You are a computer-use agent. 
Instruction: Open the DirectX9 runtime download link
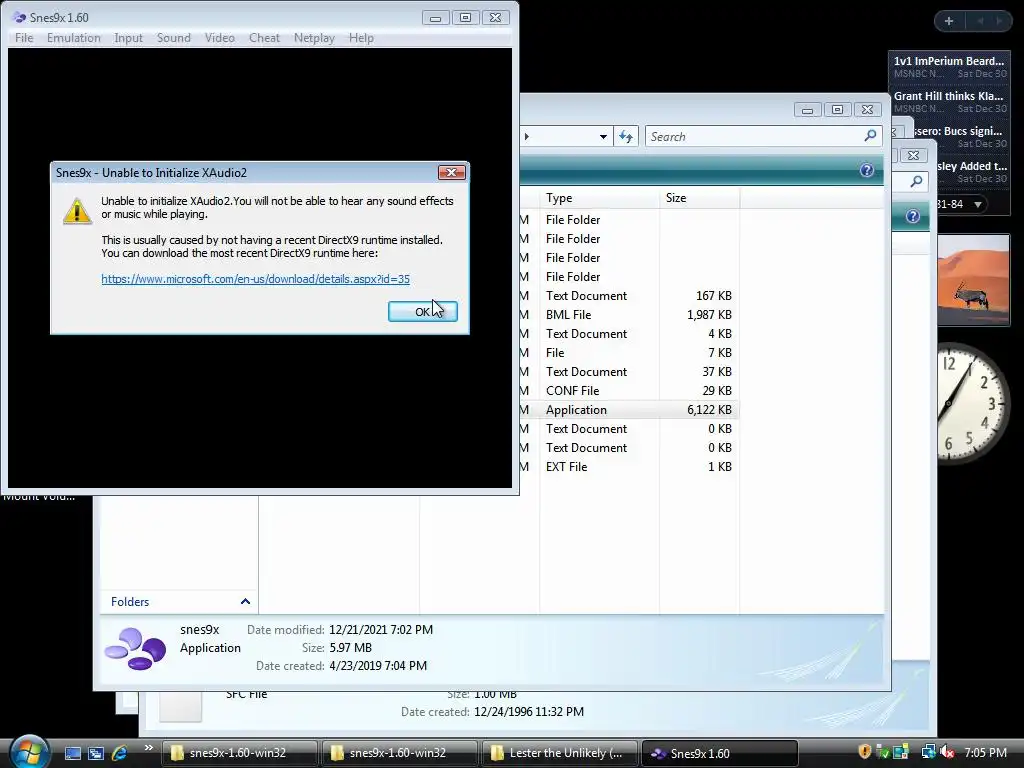[x=255, y=279]
